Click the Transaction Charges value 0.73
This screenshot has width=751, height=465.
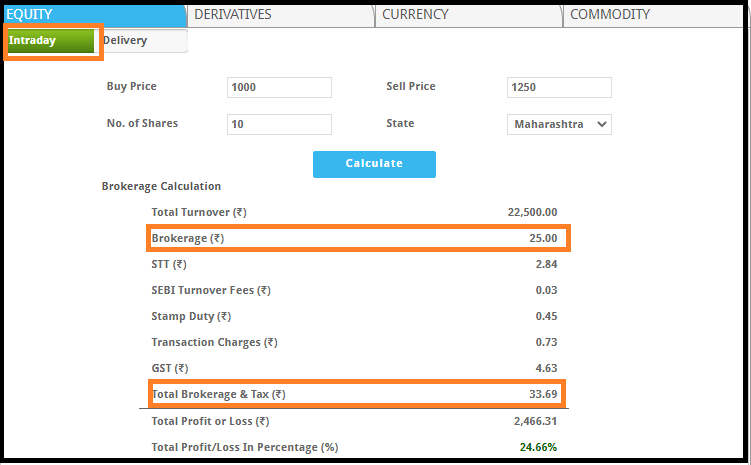coord(546,342)
